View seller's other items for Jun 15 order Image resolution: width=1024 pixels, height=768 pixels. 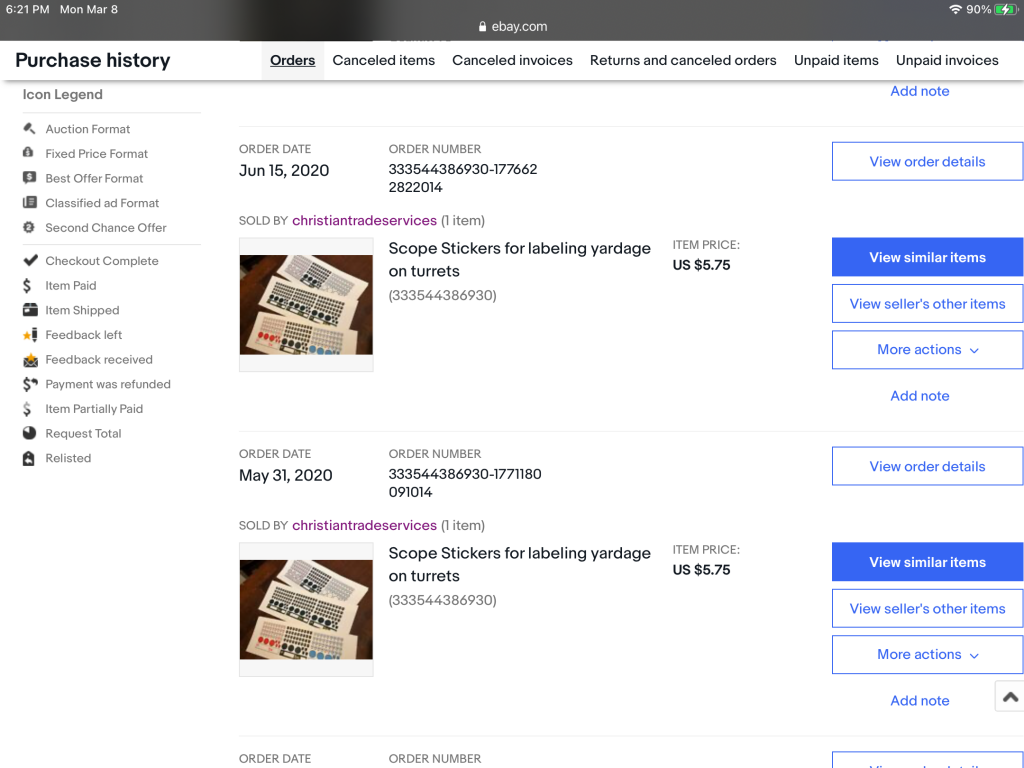pyautogui.click(x=927, y=304)
